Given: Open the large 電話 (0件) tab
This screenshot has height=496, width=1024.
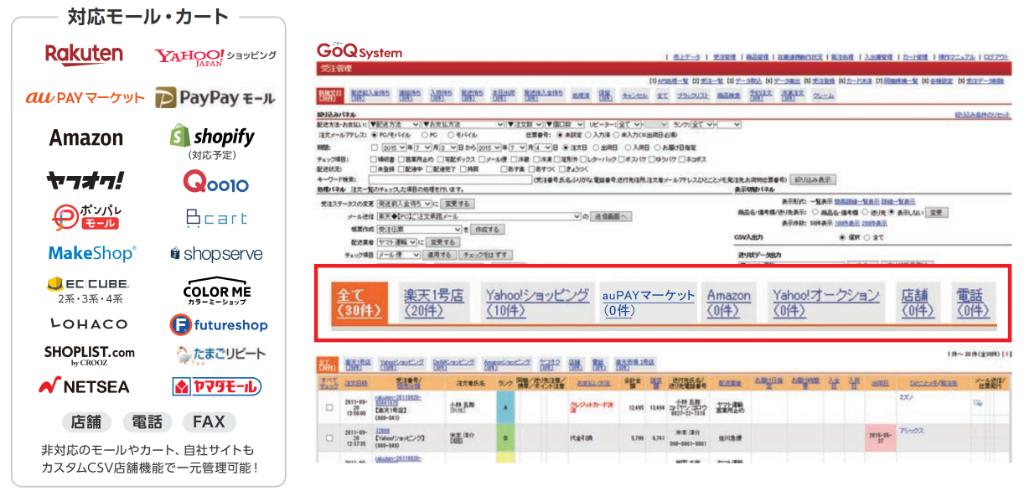Looking at the screenshot, I should (x=972, y=302).
